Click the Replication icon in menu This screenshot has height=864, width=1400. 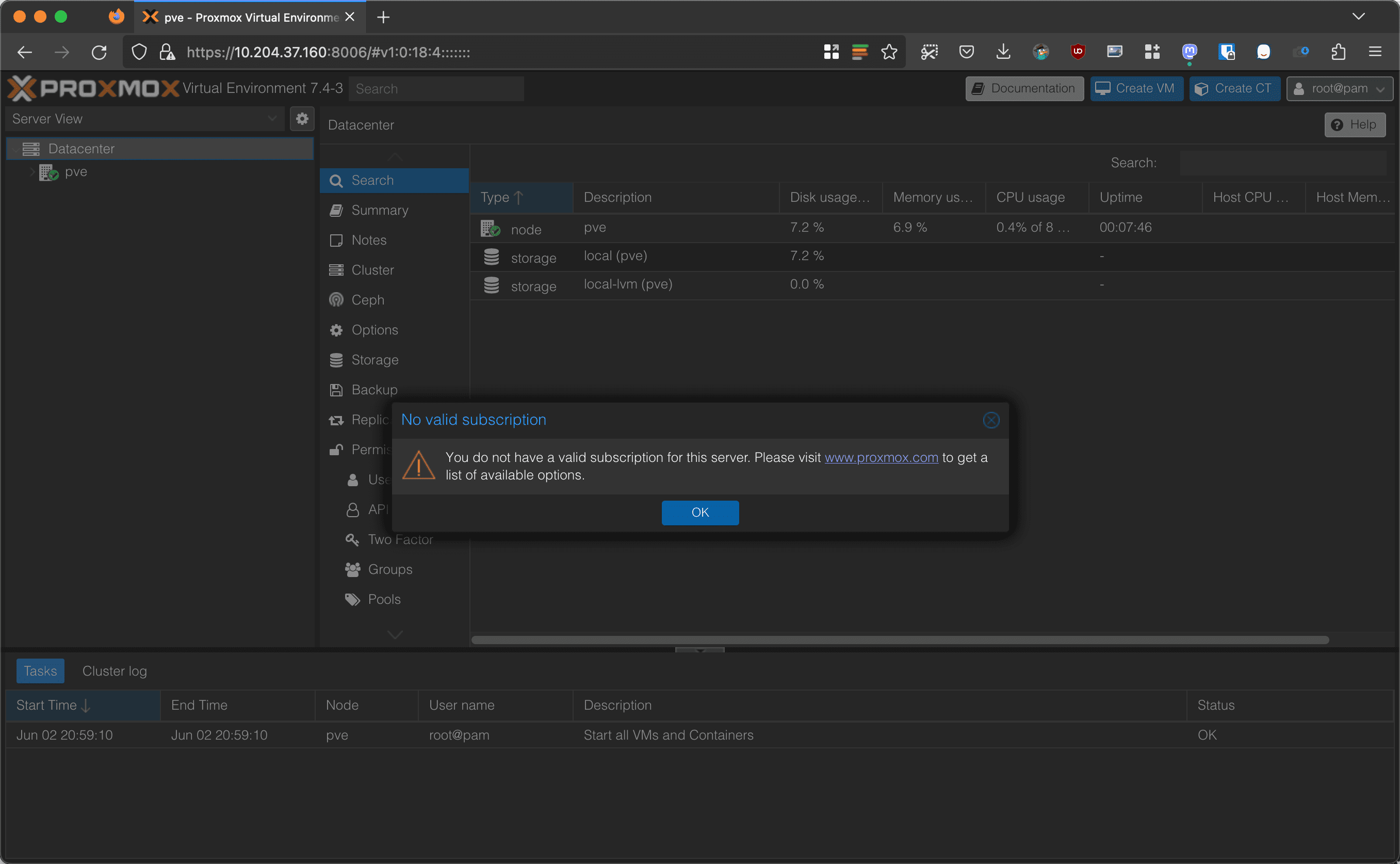coord(336,421)
